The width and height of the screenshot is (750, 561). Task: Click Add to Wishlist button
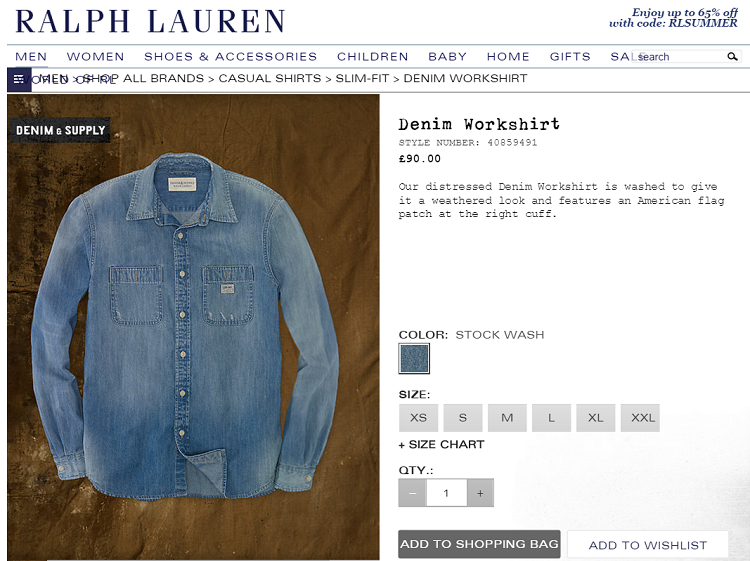[x=648, y=545]
